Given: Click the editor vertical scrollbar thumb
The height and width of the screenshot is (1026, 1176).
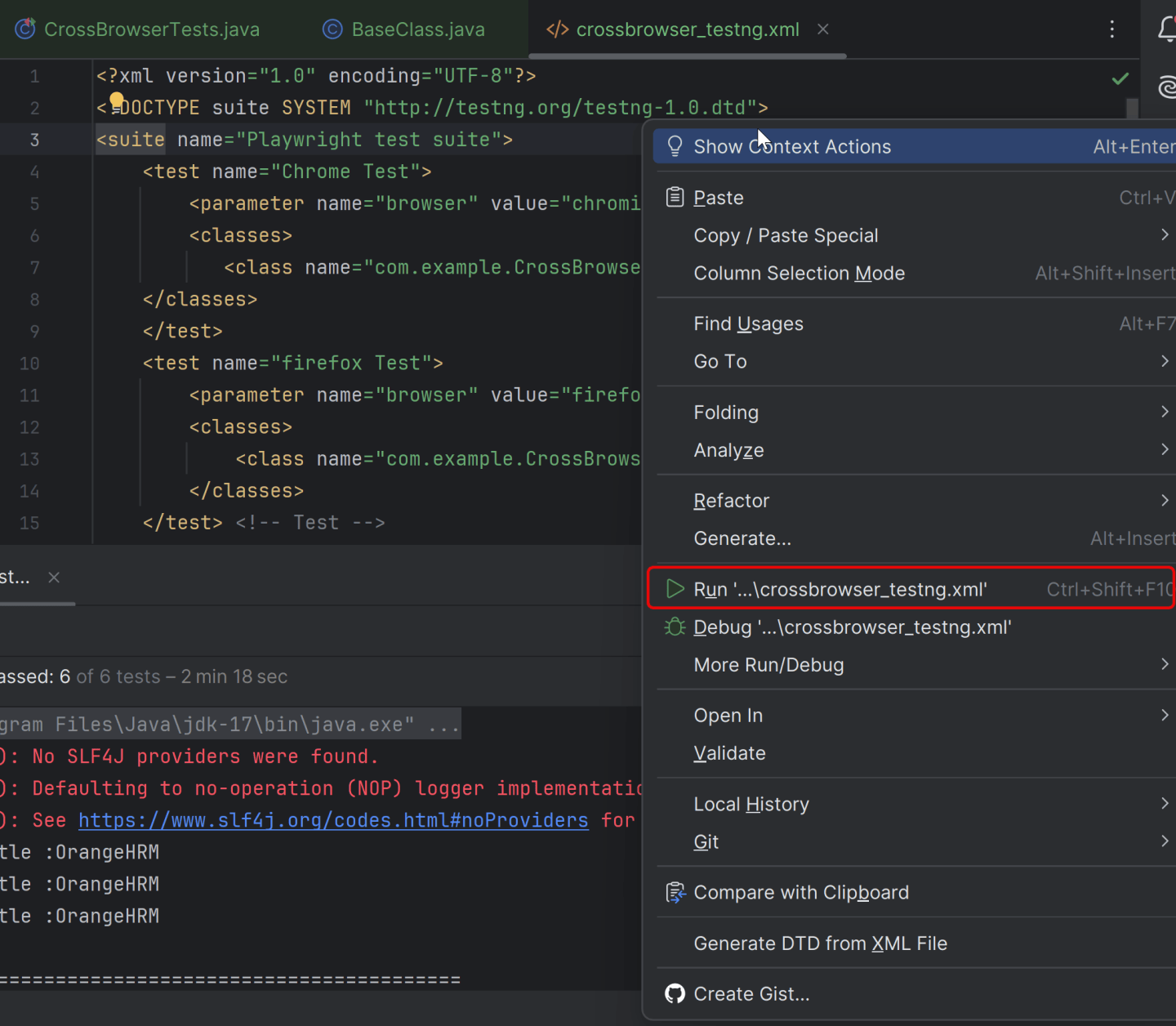Looking at the screenshot, I should point(1132,109).
